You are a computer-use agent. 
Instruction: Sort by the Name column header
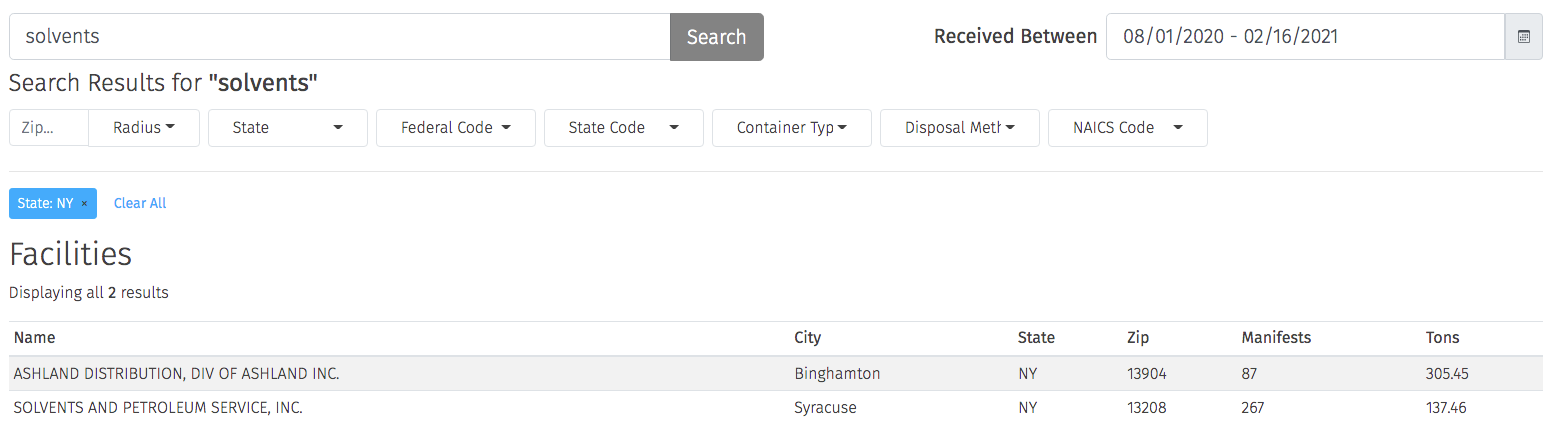pyautogui.click(x=35, y=338)
